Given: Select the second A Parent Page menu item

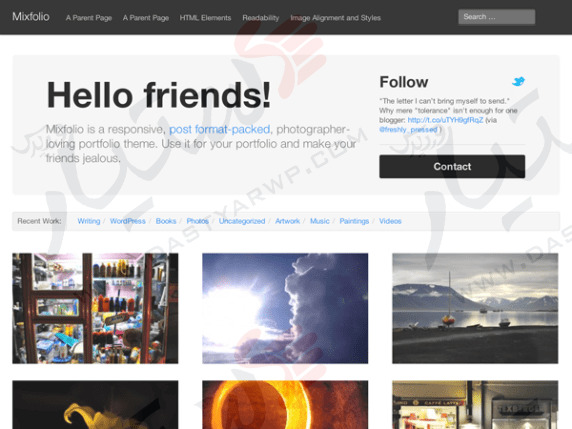Looking at the screenshot, I should 146,18.
